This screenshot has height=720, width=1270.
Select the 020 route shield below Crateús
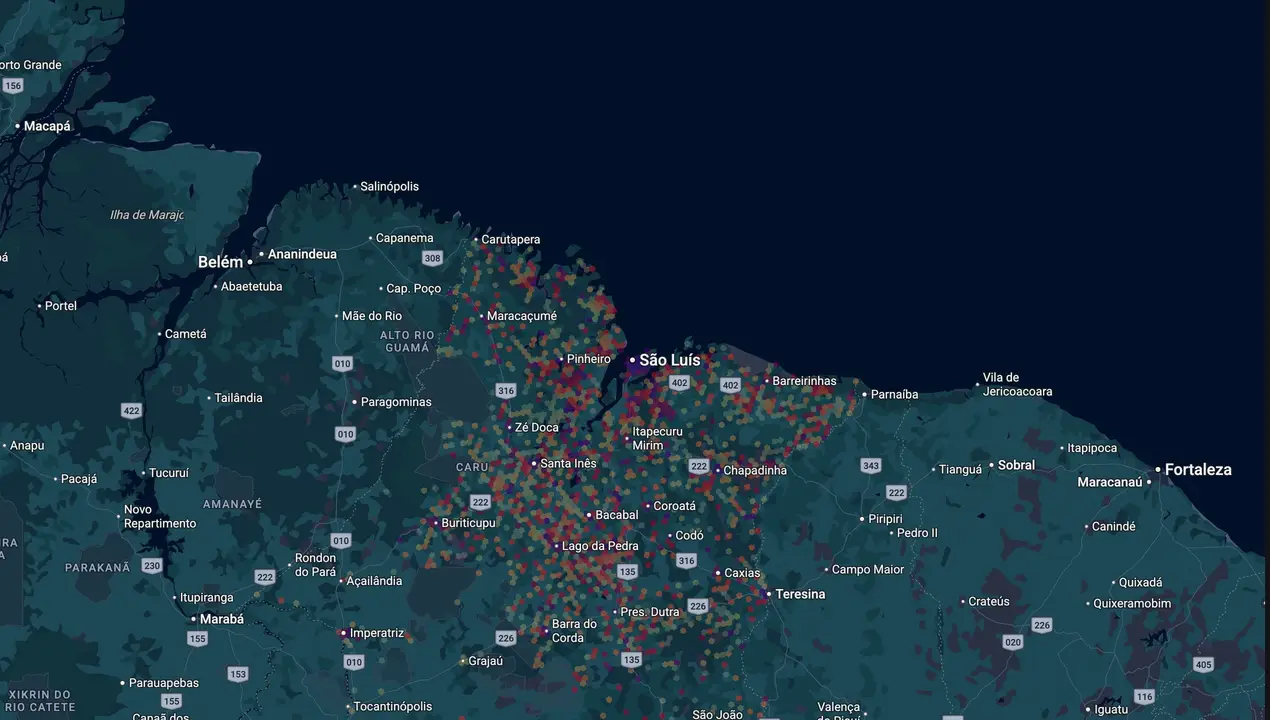pos(1013,642)
